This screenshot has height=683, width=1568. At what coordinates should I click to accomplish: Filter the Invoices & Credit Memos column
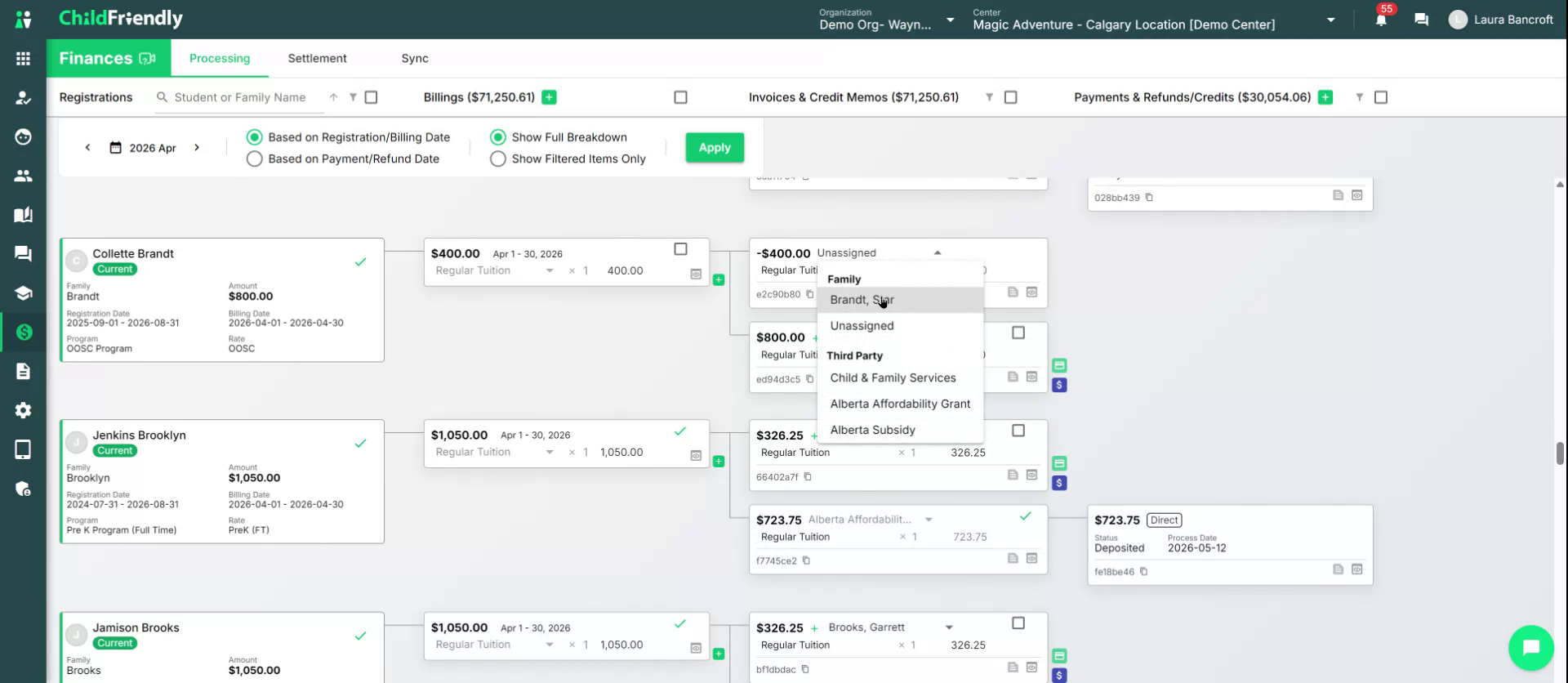click(x=989, y=97)
